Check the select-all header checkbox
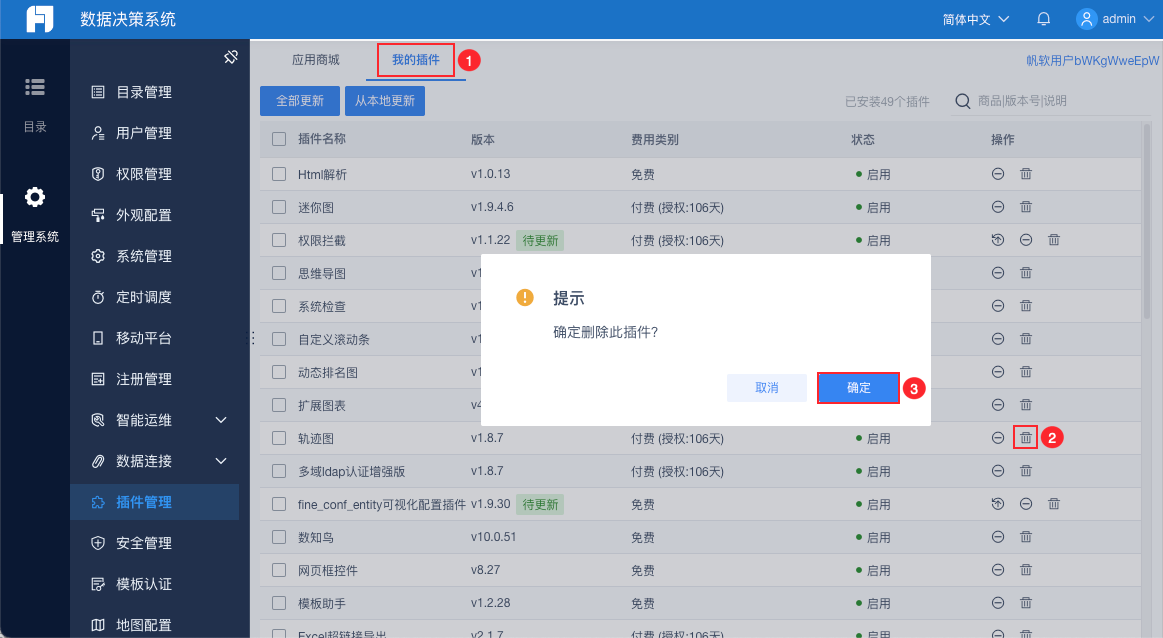Viewport: 1163px width, 638px height. pos(279,139)
